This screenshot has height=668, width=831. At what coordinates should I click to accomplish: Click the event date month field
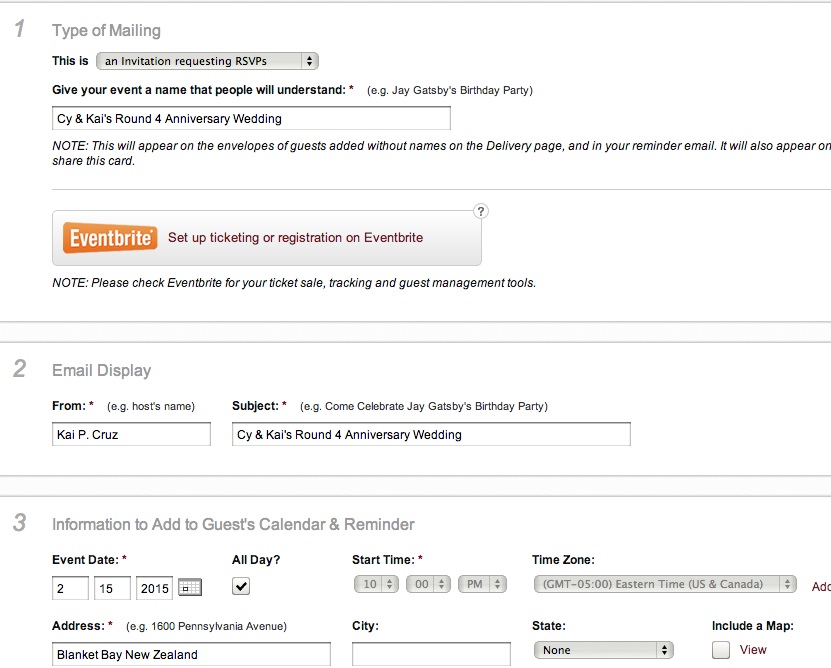[x=69, y=588]
